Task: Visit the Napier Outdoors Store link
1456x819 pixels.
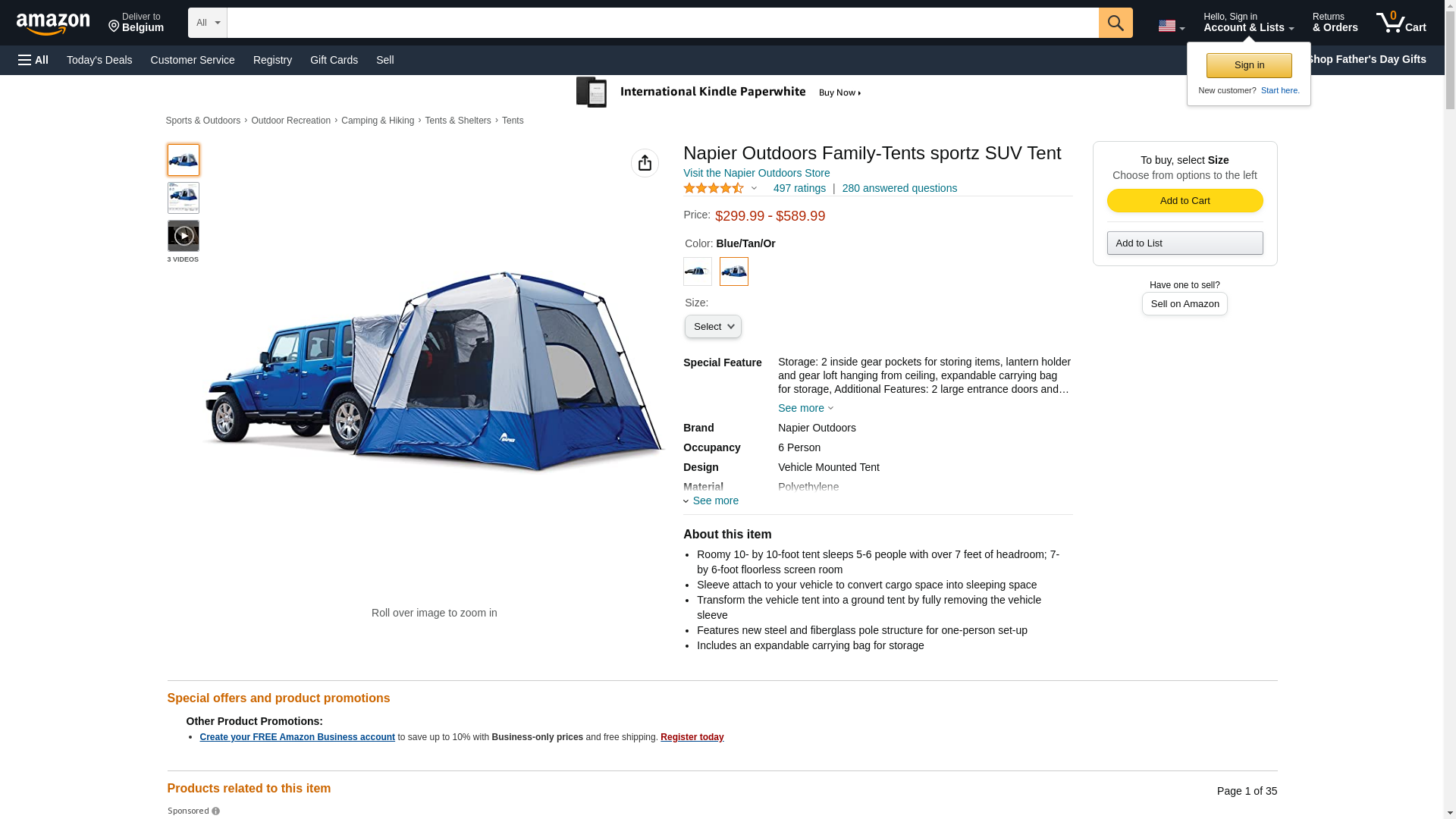Action: coord(756,173)
